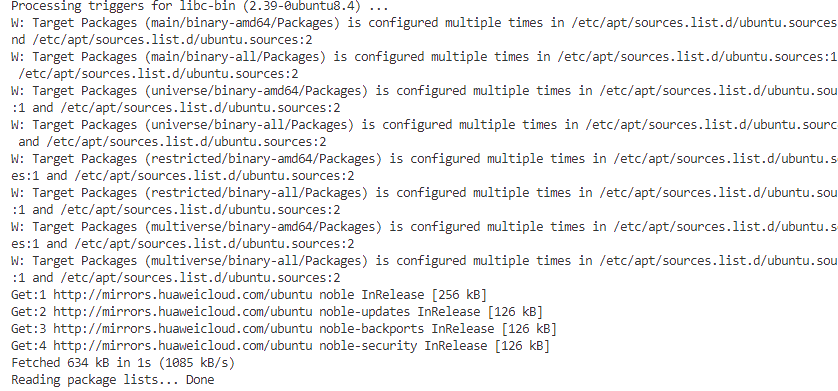Screen dimensions: 838x391
Task: Click the 'Processing triggers for libc-bin' line
Action: point(200,7)
